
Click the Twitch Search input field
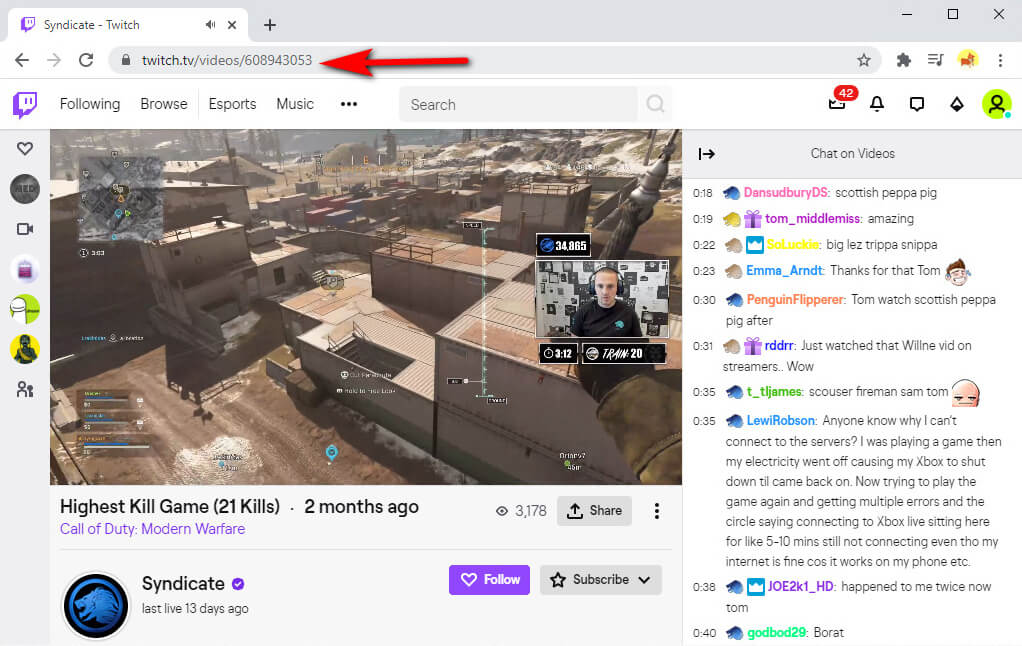[x=518, y=104]
